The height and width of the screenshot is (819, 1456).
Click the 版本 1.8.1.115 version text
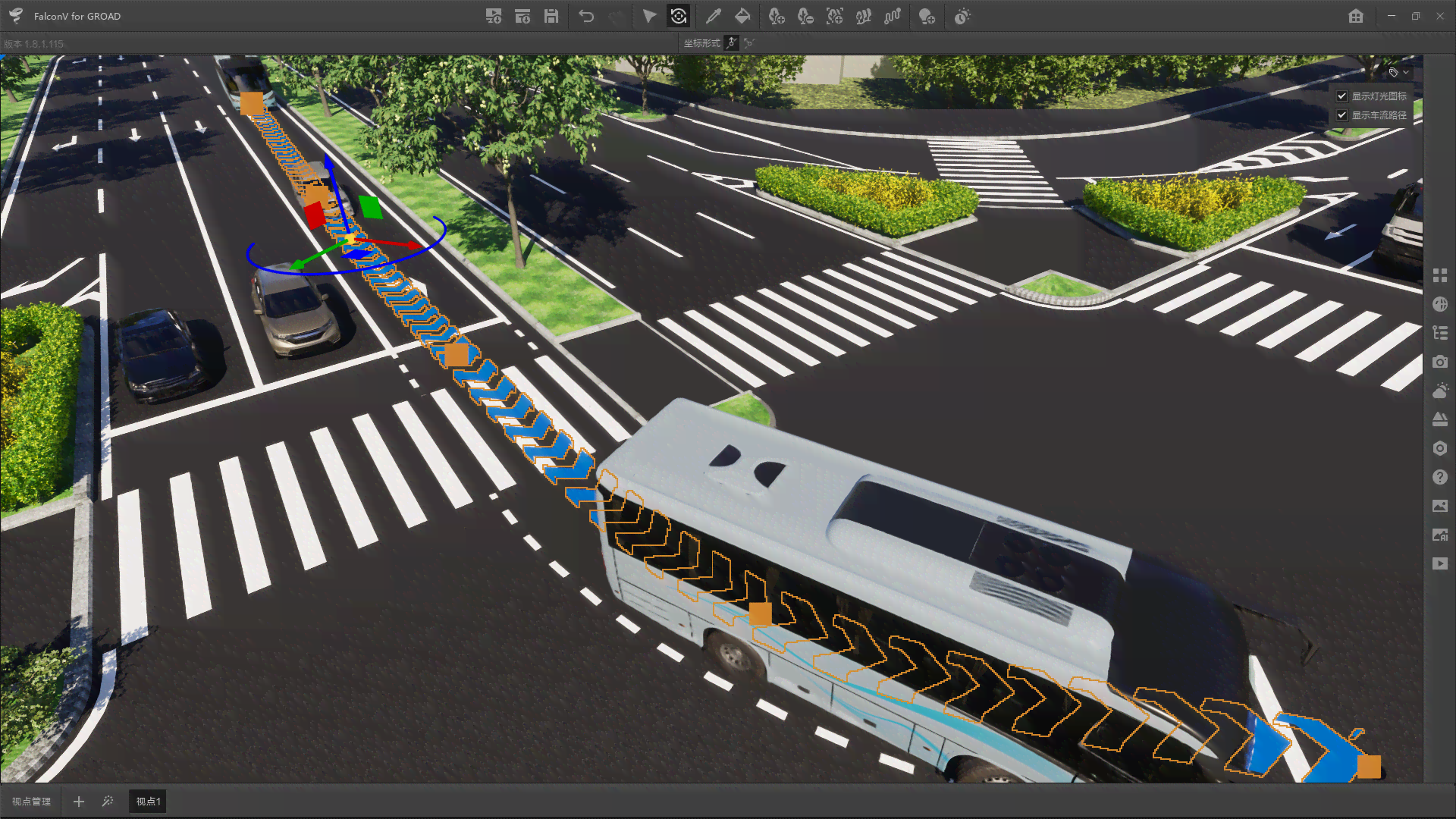pyautogui.click(x=33, y=44)
